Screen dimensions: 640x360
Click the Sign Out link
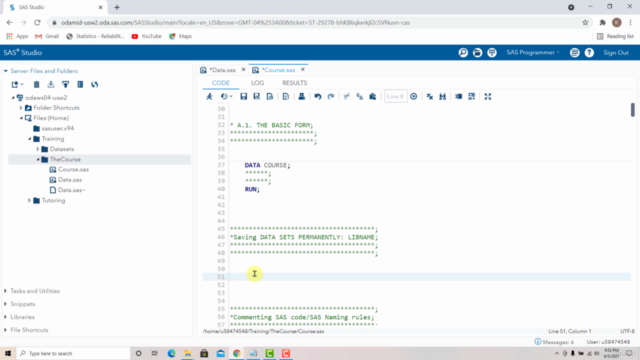click(616, 53)
